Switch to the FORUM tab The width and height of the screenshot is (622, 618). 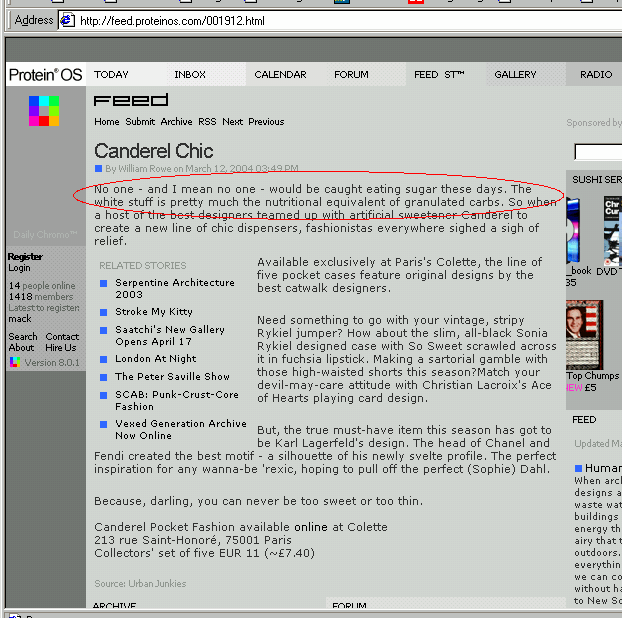351,75
